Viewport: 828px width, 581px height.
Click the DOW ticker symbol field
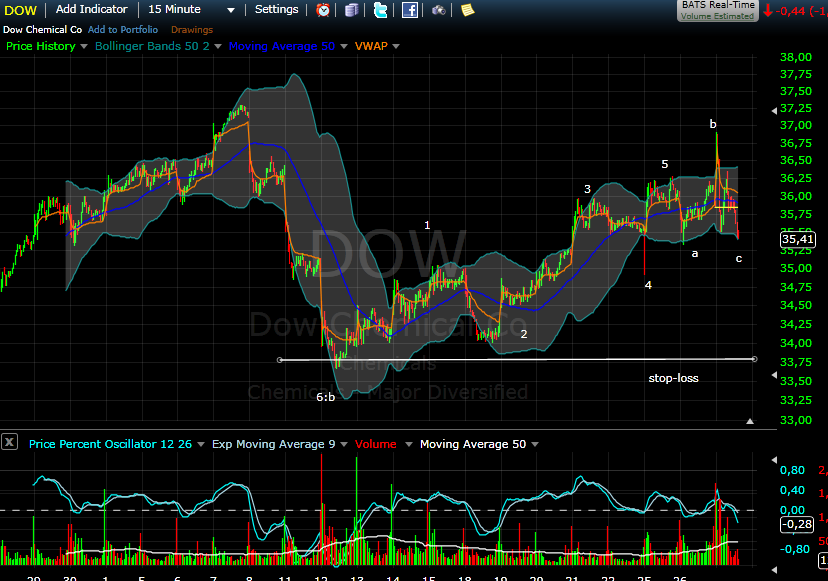pos(20,9)
